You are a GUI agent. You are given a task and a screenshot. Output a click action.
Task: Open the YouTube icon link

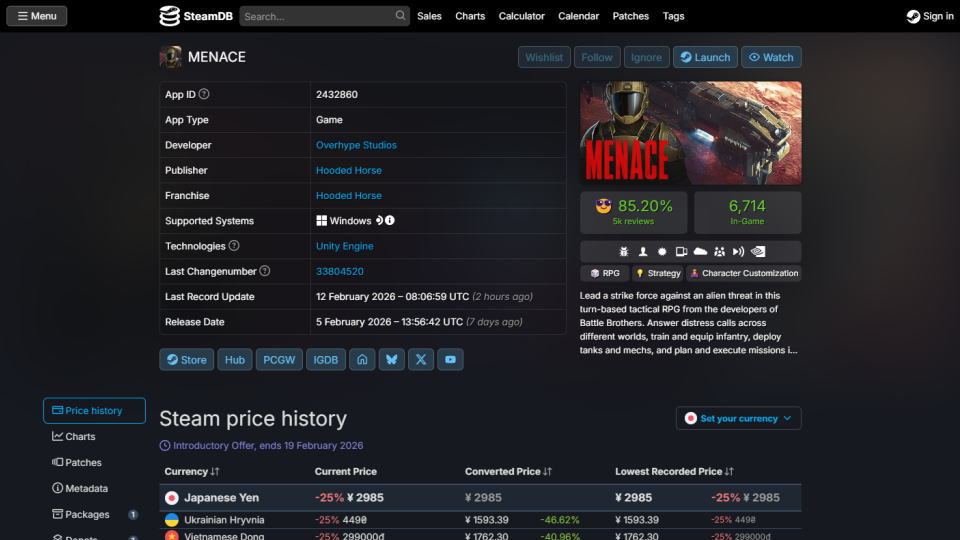pyautogui.click(x=450, y=360)
